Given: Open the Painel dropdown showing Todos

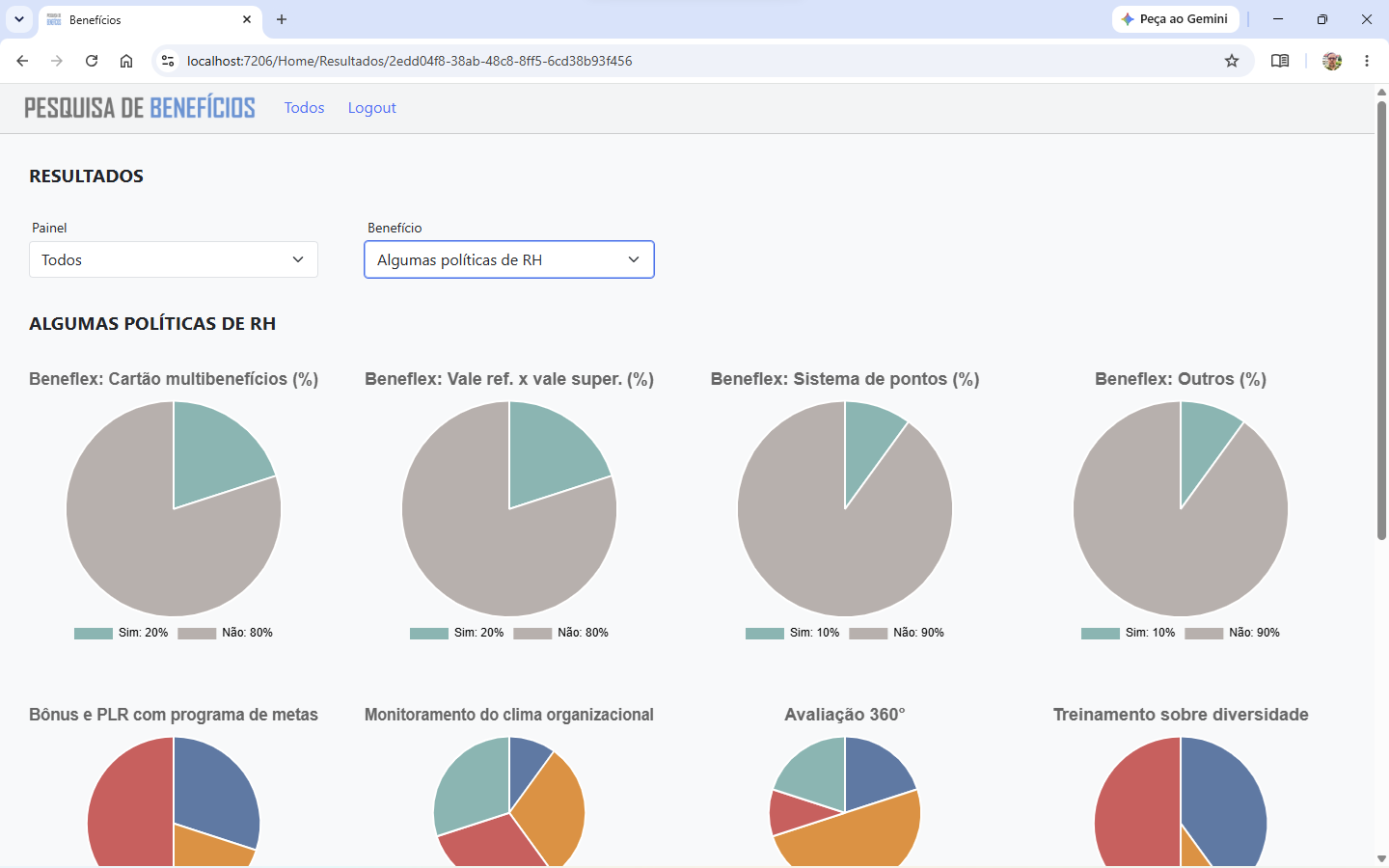Looking at the screenshot, I should tap(174, 259).
